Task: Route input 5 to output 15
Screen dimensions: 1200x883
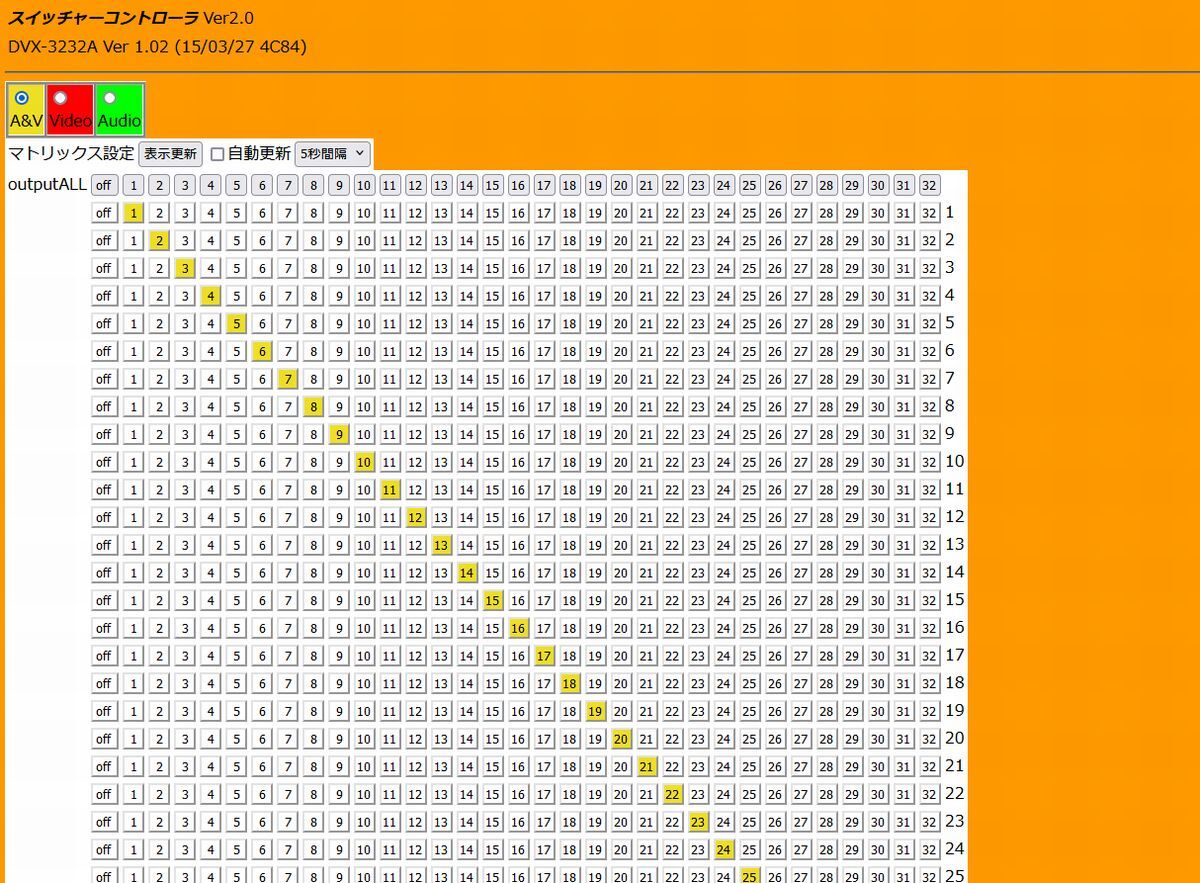Action: click(x=236, y=601)
